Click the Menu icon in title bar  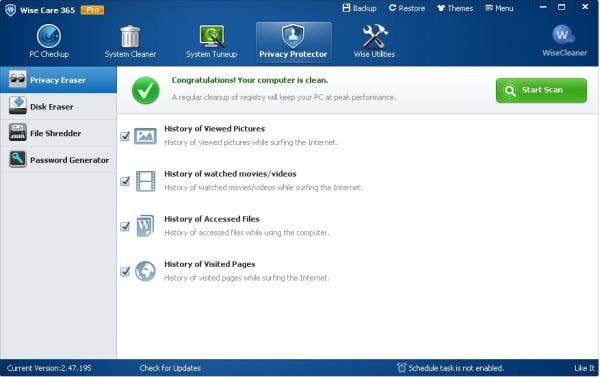tap(489, 8)
